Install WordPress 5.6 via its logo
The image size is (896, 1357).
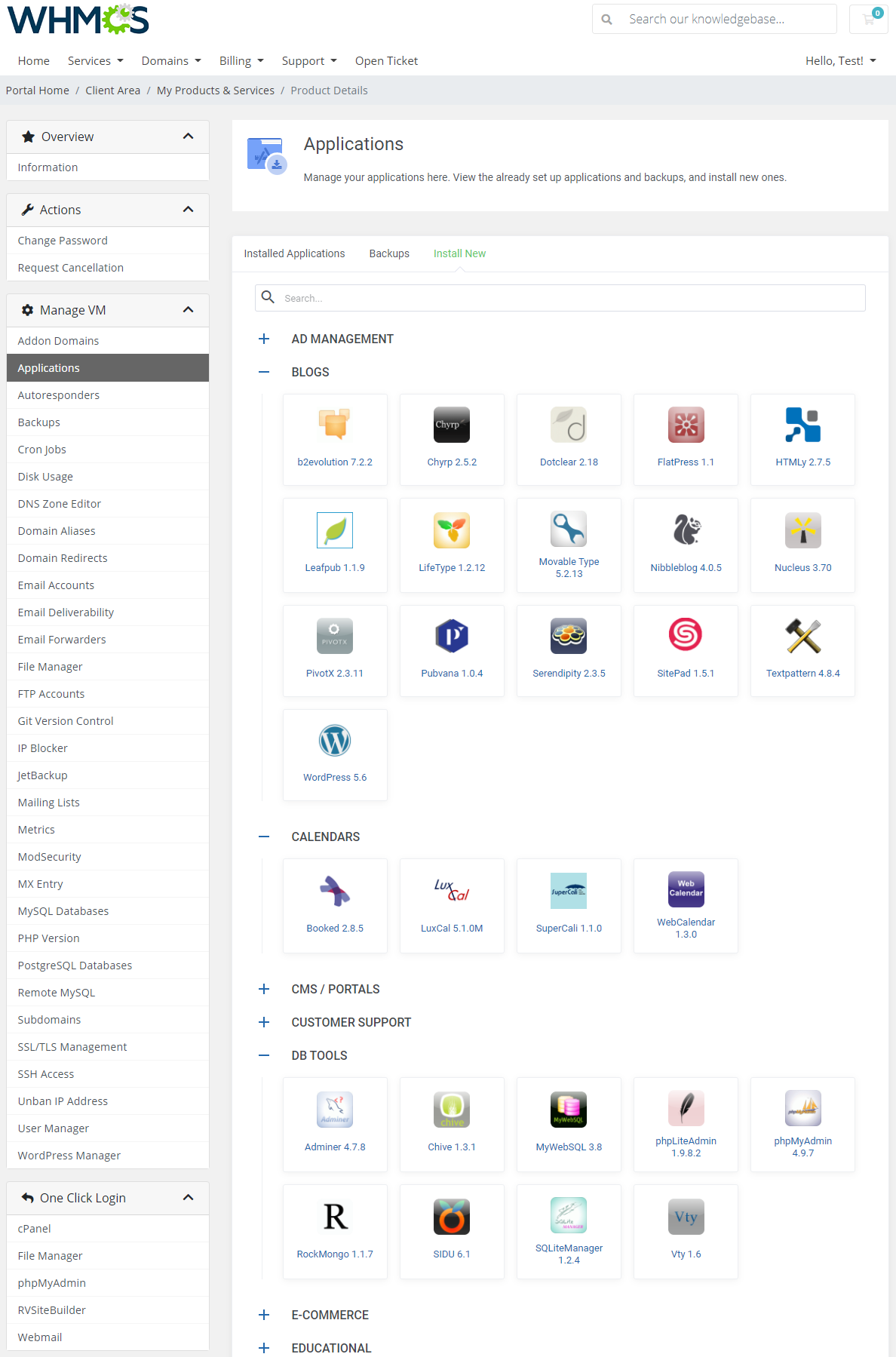335,740
